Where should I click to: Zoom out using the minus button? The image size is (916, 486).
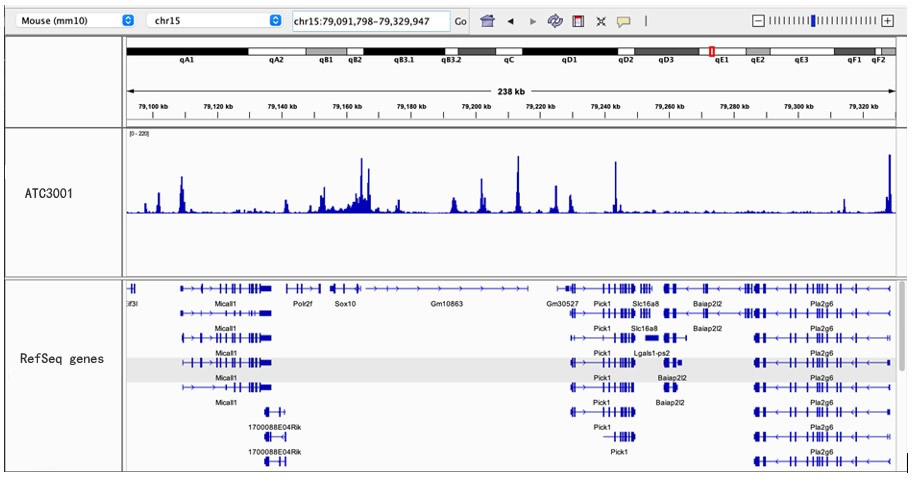(x=758, y=21)
